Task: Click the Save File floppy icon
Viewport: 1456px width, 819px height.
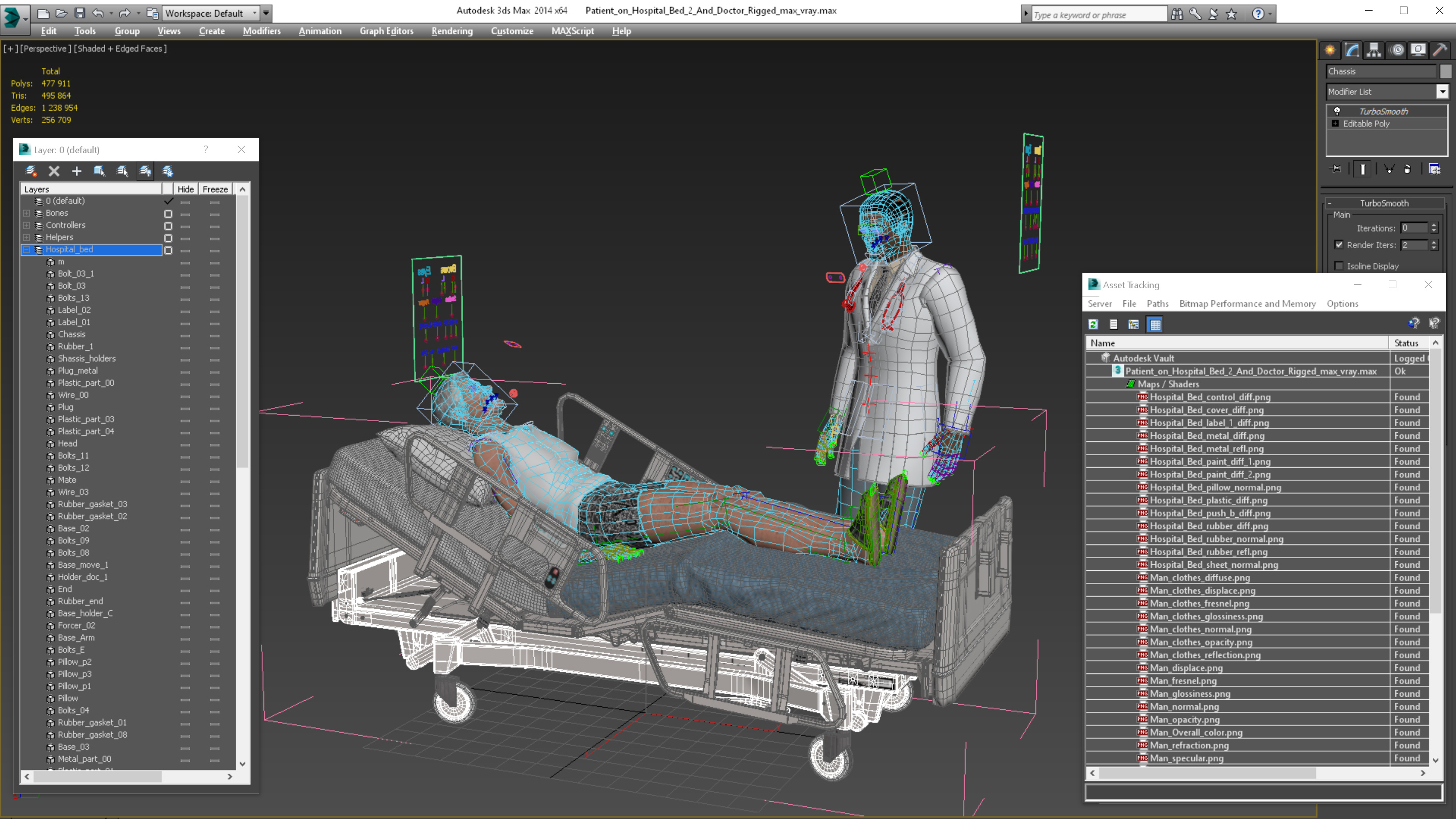Action: (x=80, y=13)
